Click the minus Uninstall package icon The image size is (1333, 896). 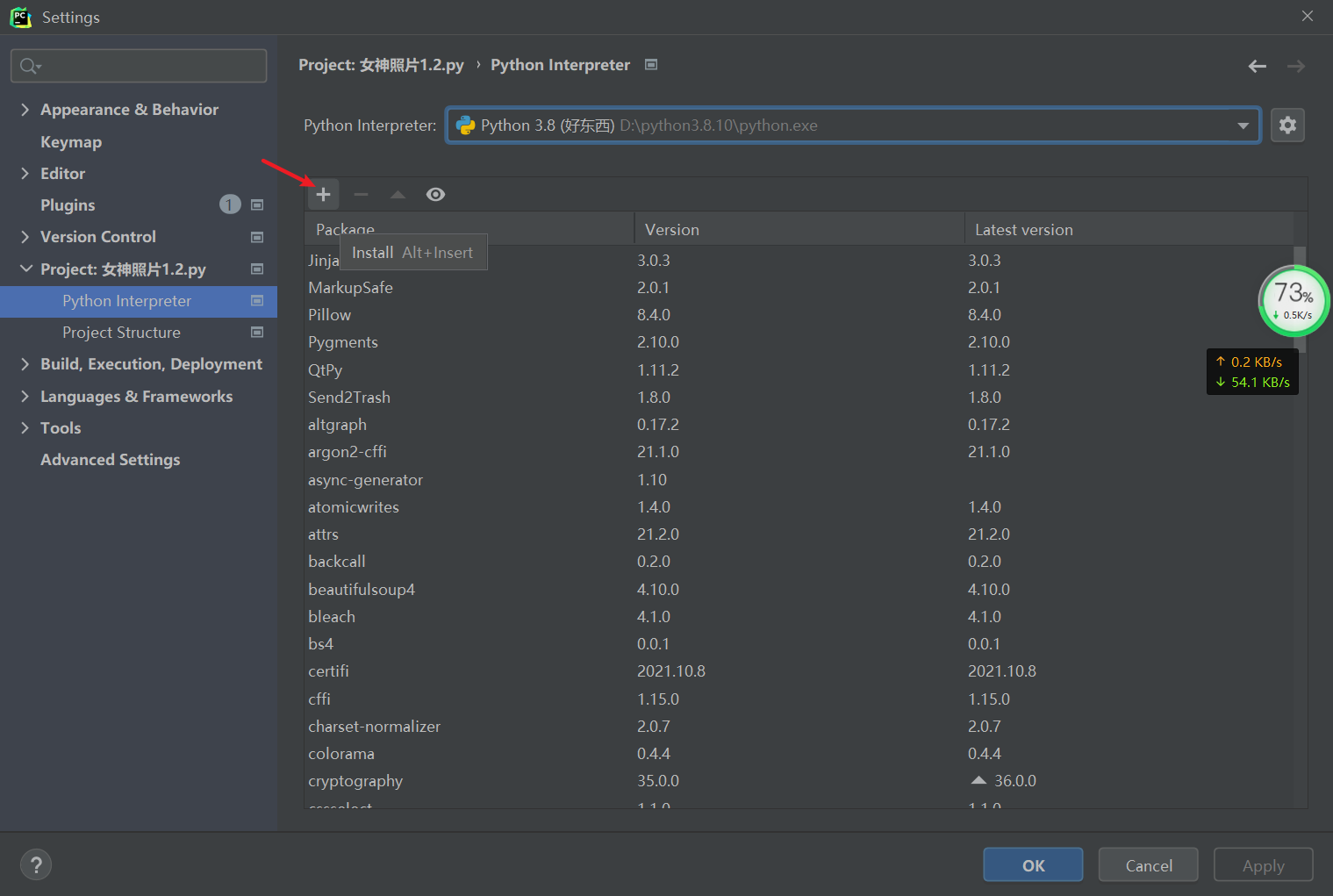361,194
